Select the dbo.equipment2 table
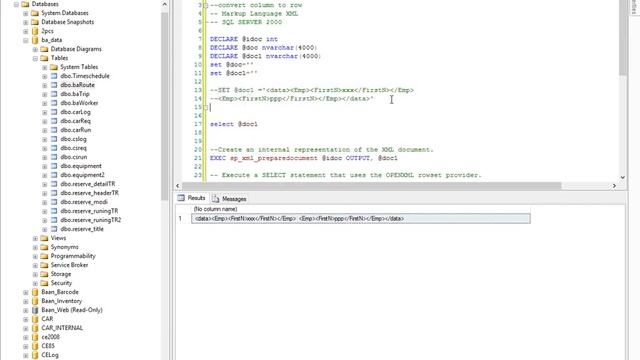This screenshot has width=640, height=360. click(82, 175)
